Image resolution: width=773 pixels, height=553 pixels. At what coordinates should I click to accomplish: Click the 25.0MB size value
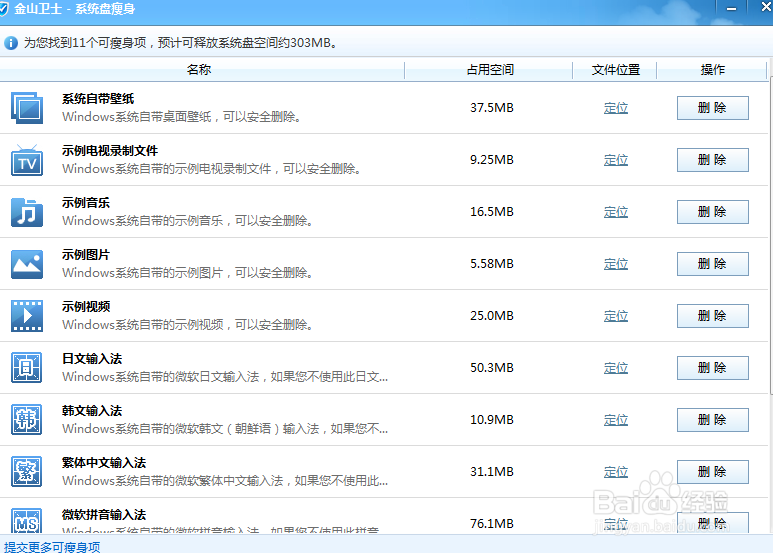[x=492, y=316]
